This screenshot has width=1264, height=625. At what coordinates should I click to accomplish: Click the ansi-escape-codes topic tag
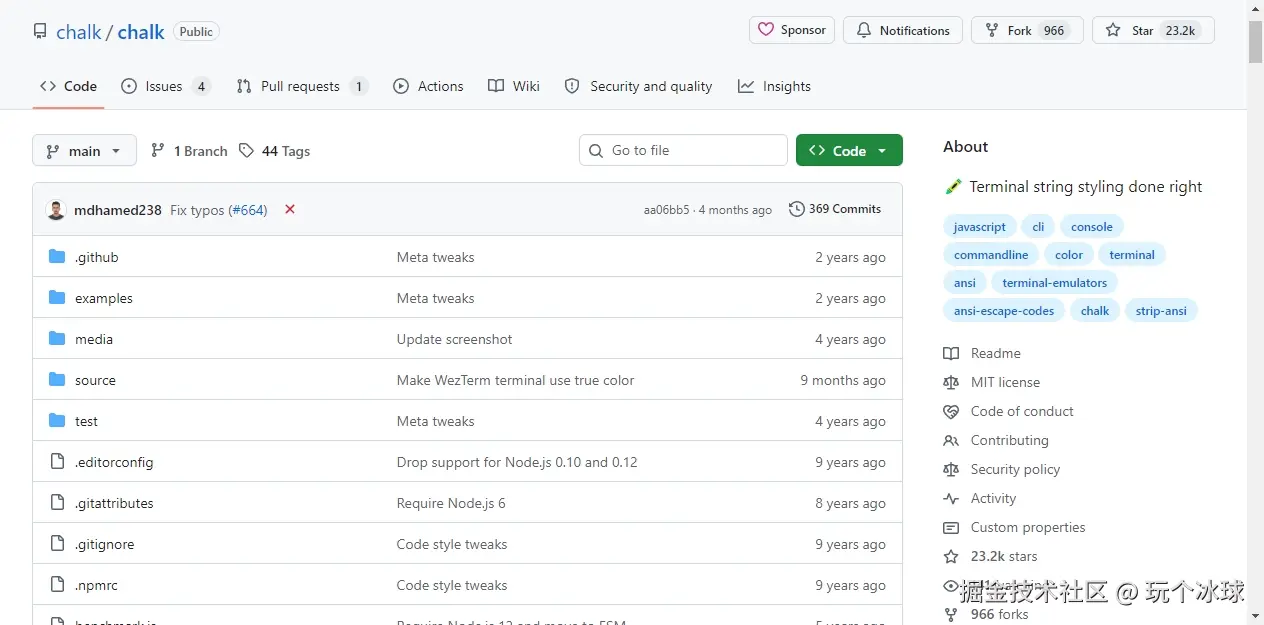pos(1004,311)
